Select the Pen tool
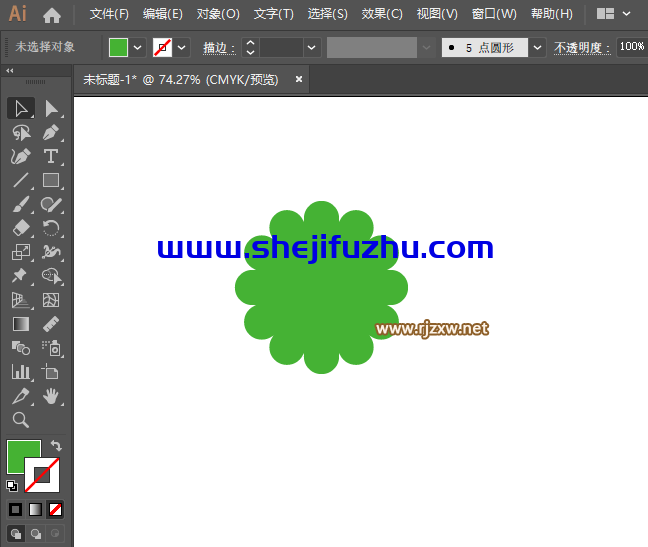 [51, 133]
